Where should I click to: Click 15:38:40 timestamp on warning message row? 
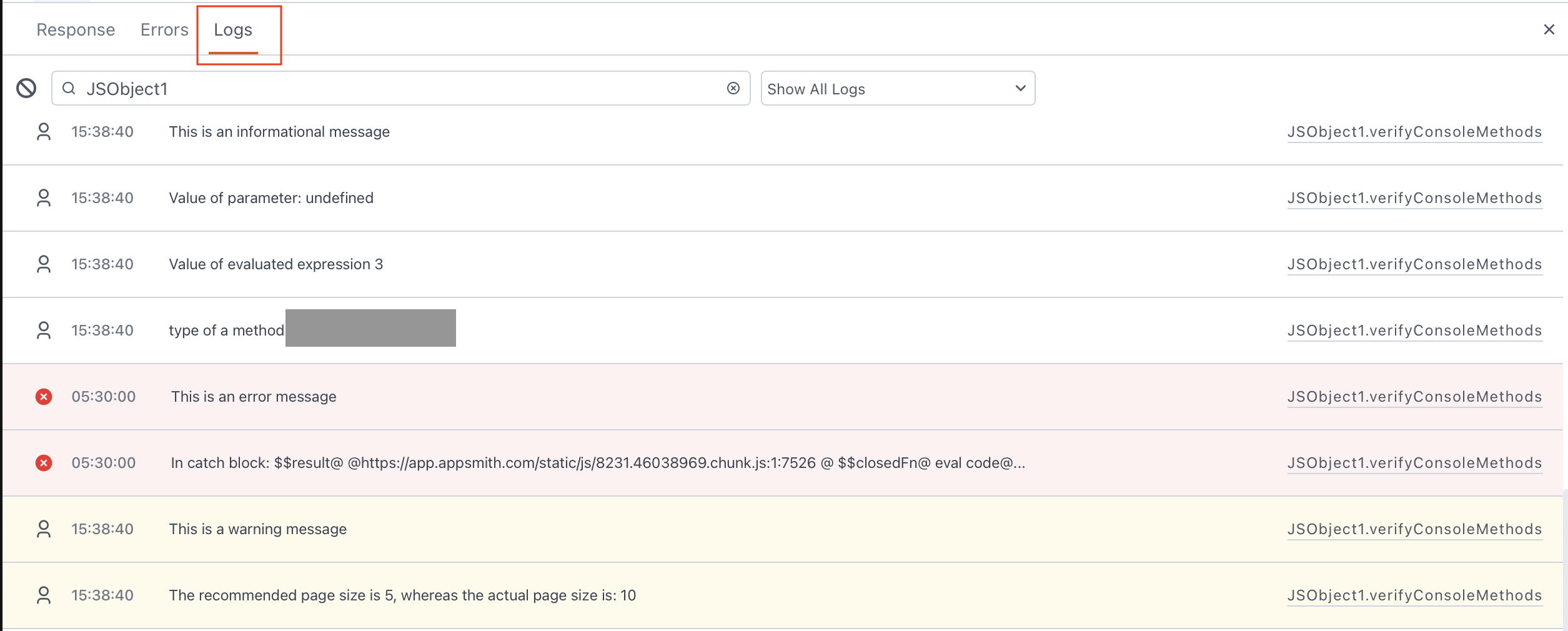pyautogui.click(x=102, y=529)
